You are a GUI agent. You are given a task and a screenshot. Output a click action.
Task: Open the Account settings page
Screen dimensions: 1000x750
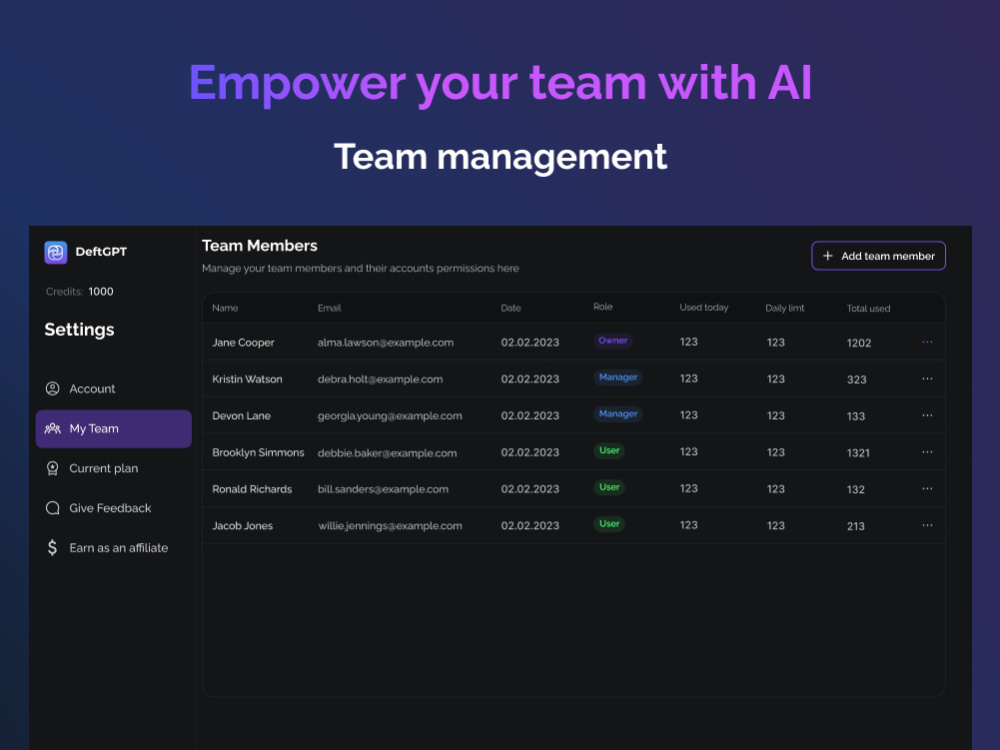tap(114, 388)
